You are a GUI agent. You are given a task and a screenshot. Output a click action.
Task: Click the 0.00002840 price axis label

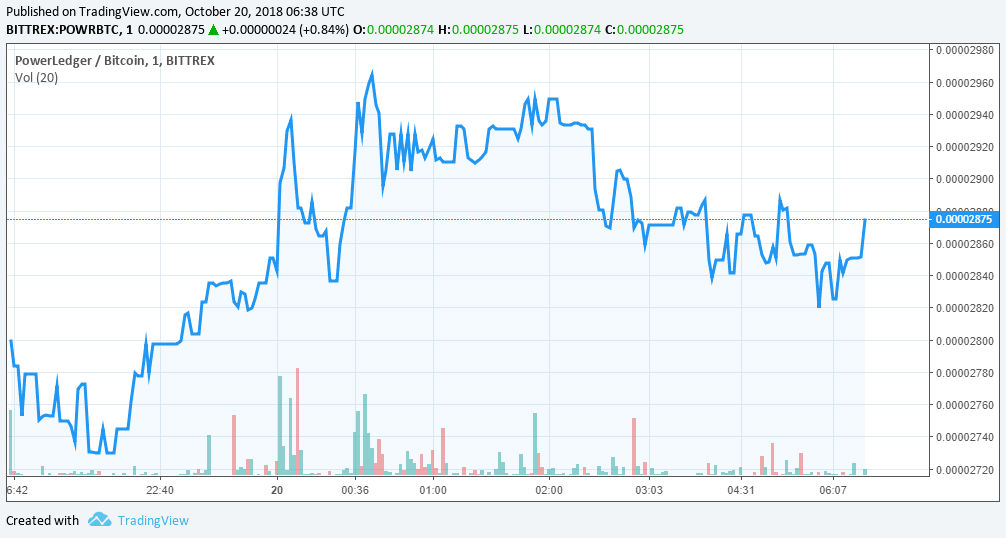964,276
